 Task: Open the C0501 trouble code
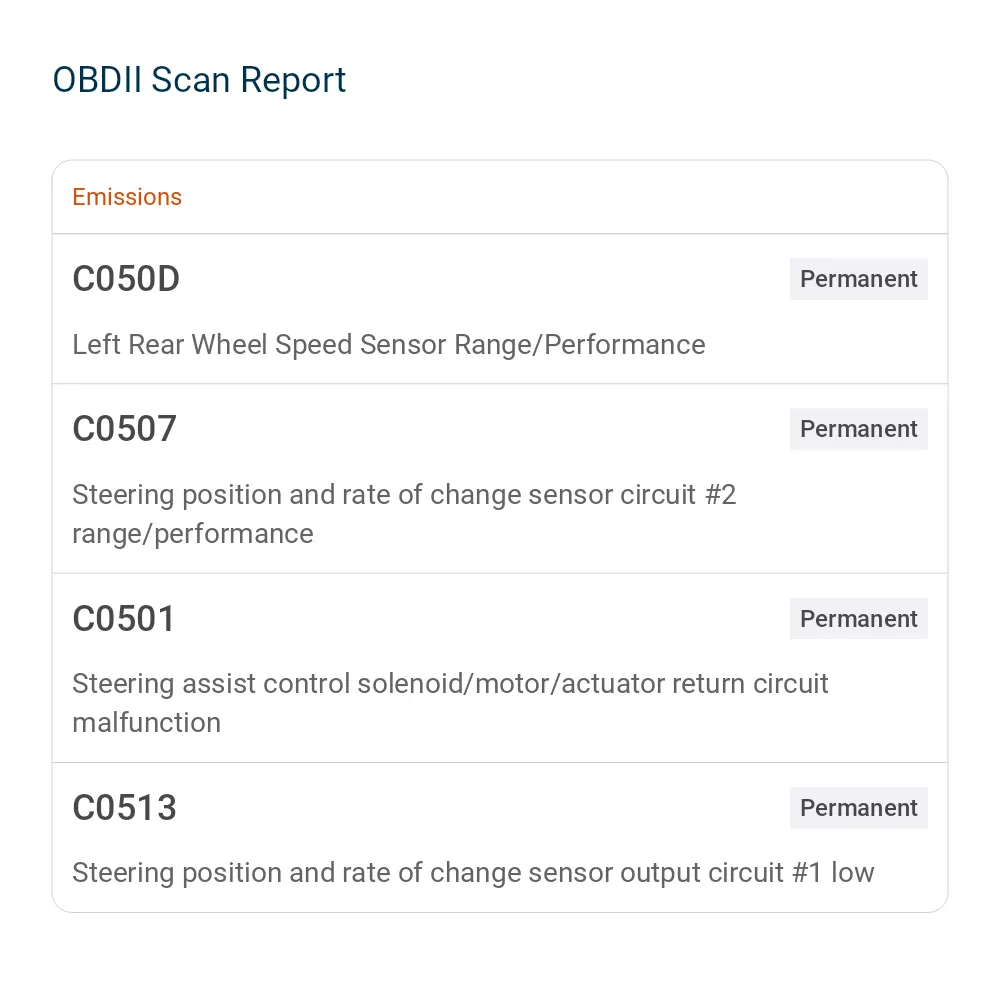click(x=124, y=619)
